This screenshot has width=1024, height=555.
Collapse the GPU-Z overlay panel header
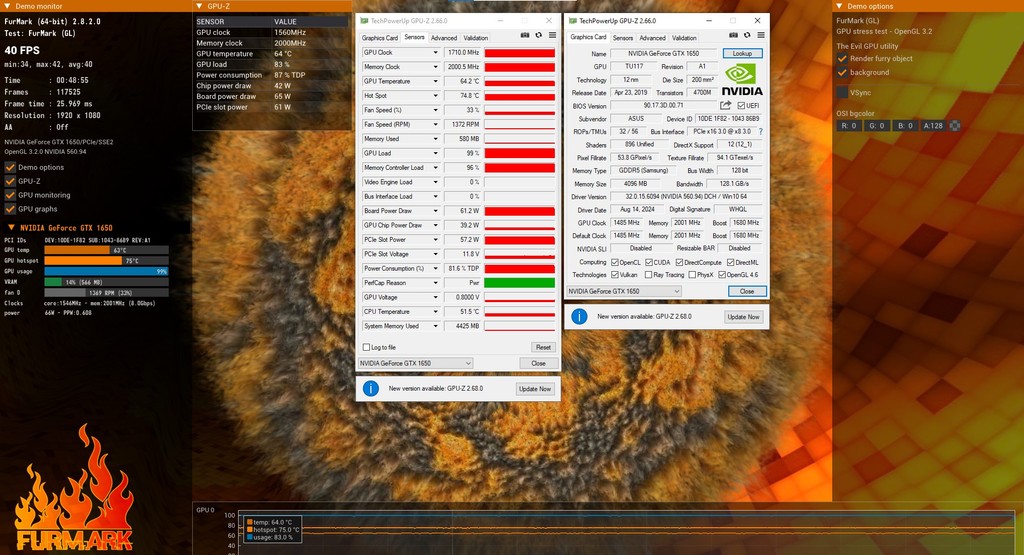(x=199, y=6)
